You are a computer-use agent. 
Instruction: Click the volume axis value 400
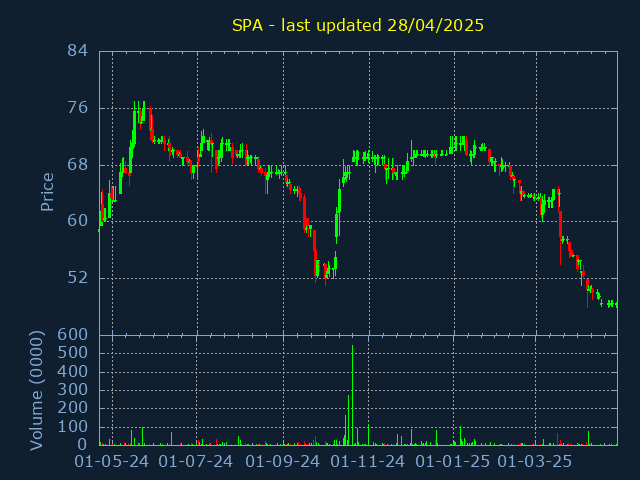tap(73, 372)
